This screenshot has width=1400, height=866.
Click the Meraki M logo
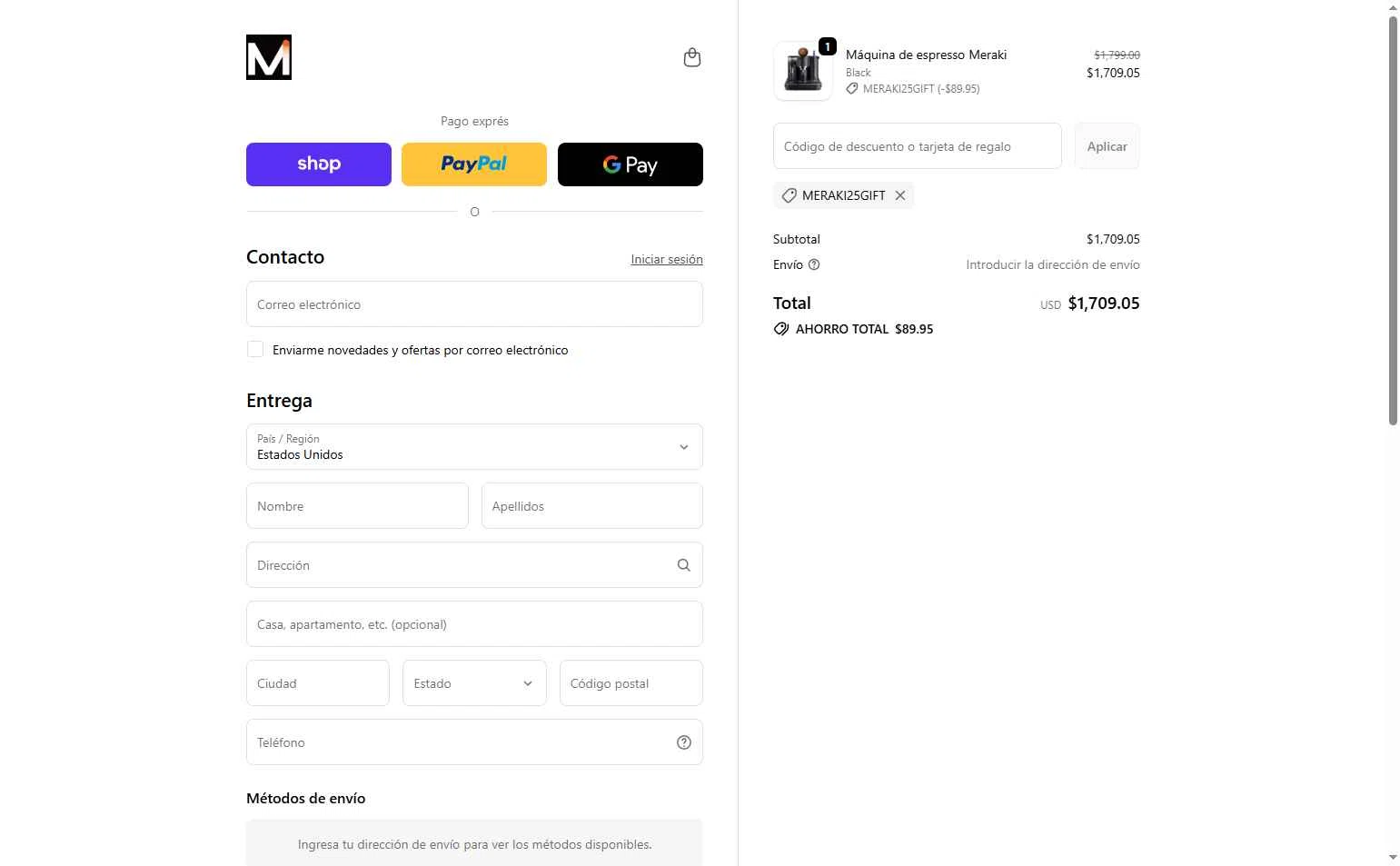269,57
